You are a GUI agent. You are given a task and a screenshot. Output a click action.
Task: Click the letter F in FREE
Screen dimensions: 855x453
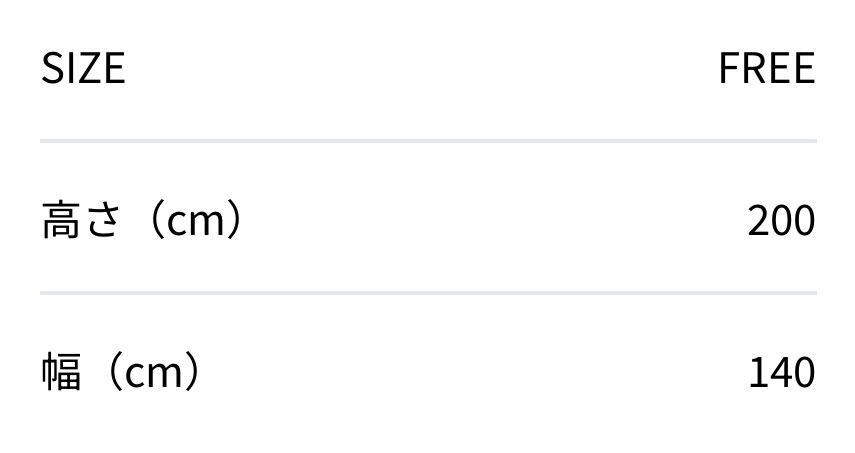pyautogui.click(x=728, y=68)
